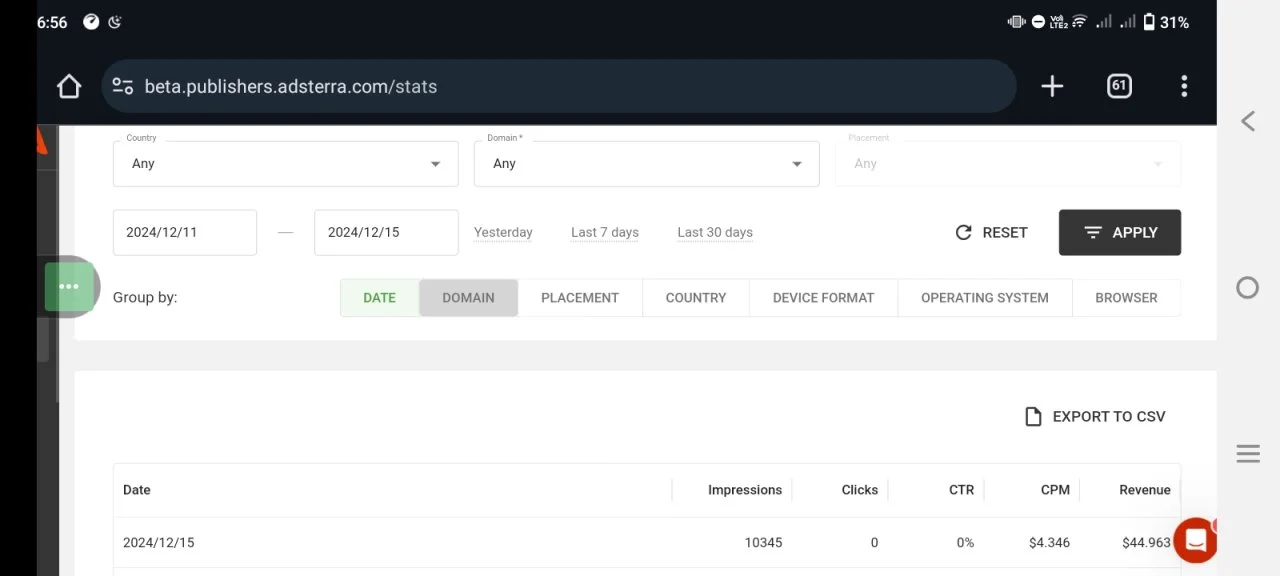Tap the Wi-Fi status icon
The width and height of the screenshot is (1280, 576).
(1079, 22)
